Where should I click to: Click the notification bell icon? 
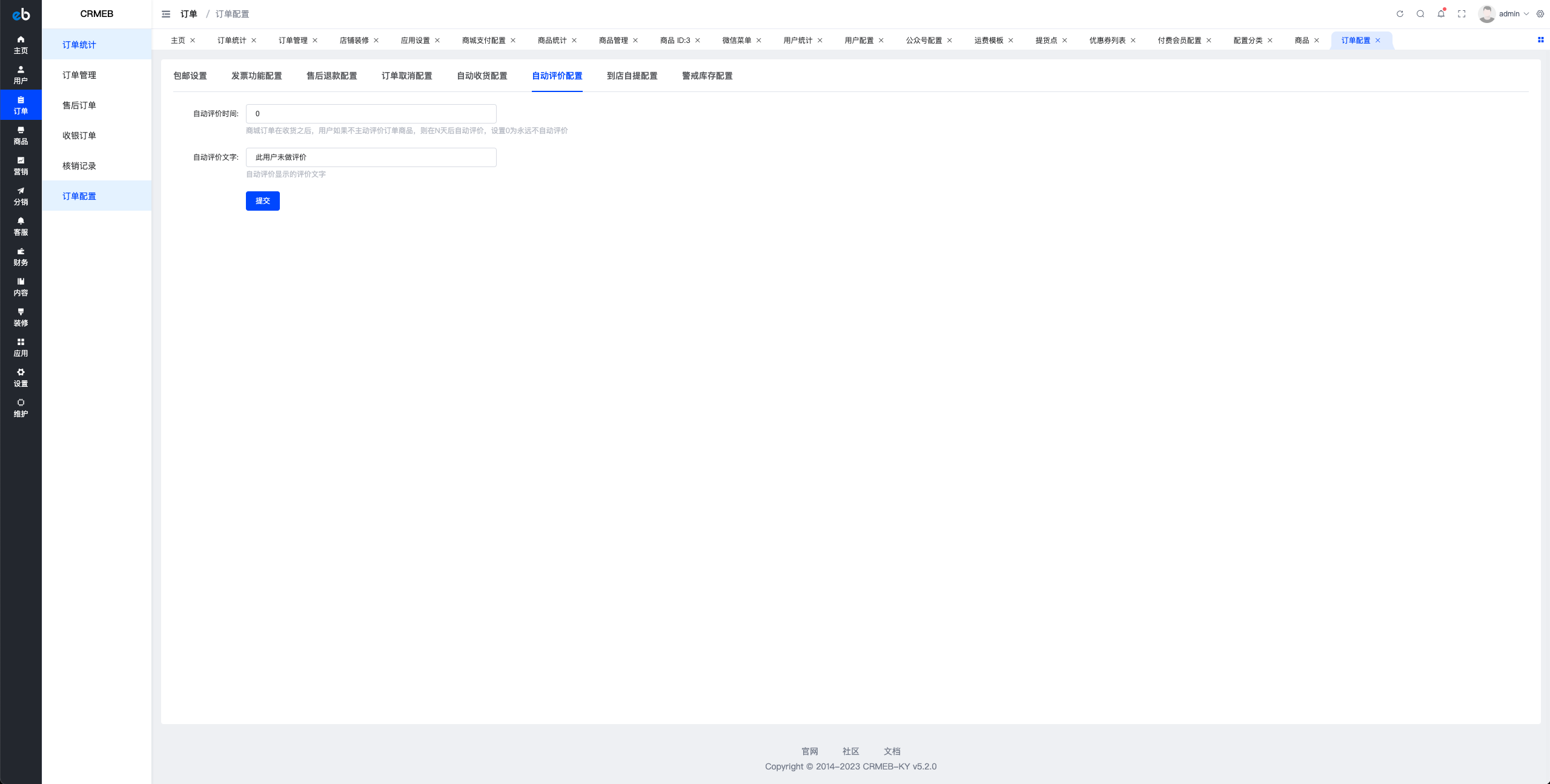click(x=1441, y=14)
